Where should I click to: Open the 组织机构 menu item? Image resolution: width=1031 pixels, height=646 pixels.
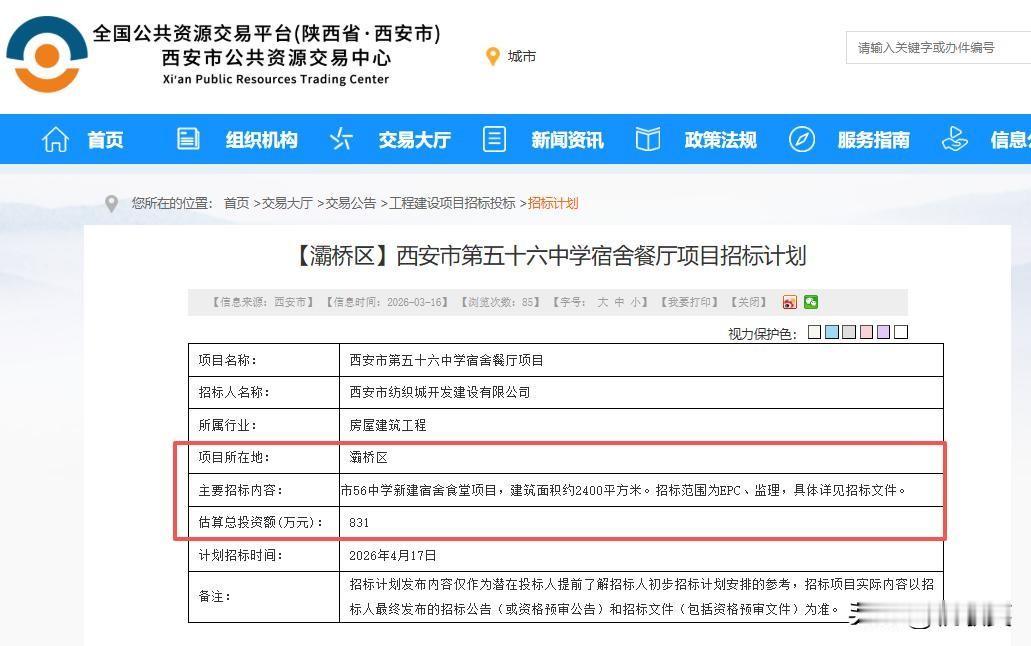pyautogui.click(x=260, y=140)
